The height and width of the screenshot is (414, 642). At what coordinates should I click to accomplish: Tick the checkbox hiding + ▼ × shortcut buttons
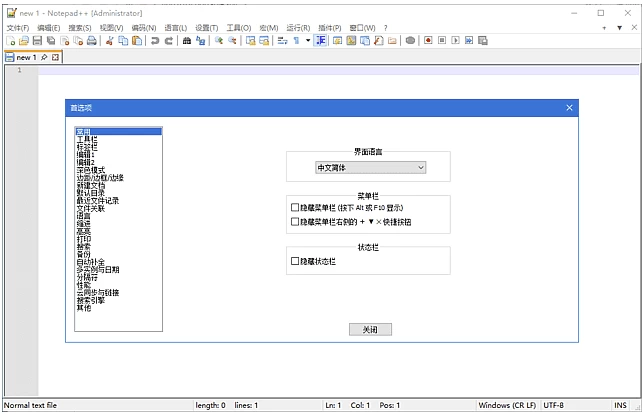point(295,221)
